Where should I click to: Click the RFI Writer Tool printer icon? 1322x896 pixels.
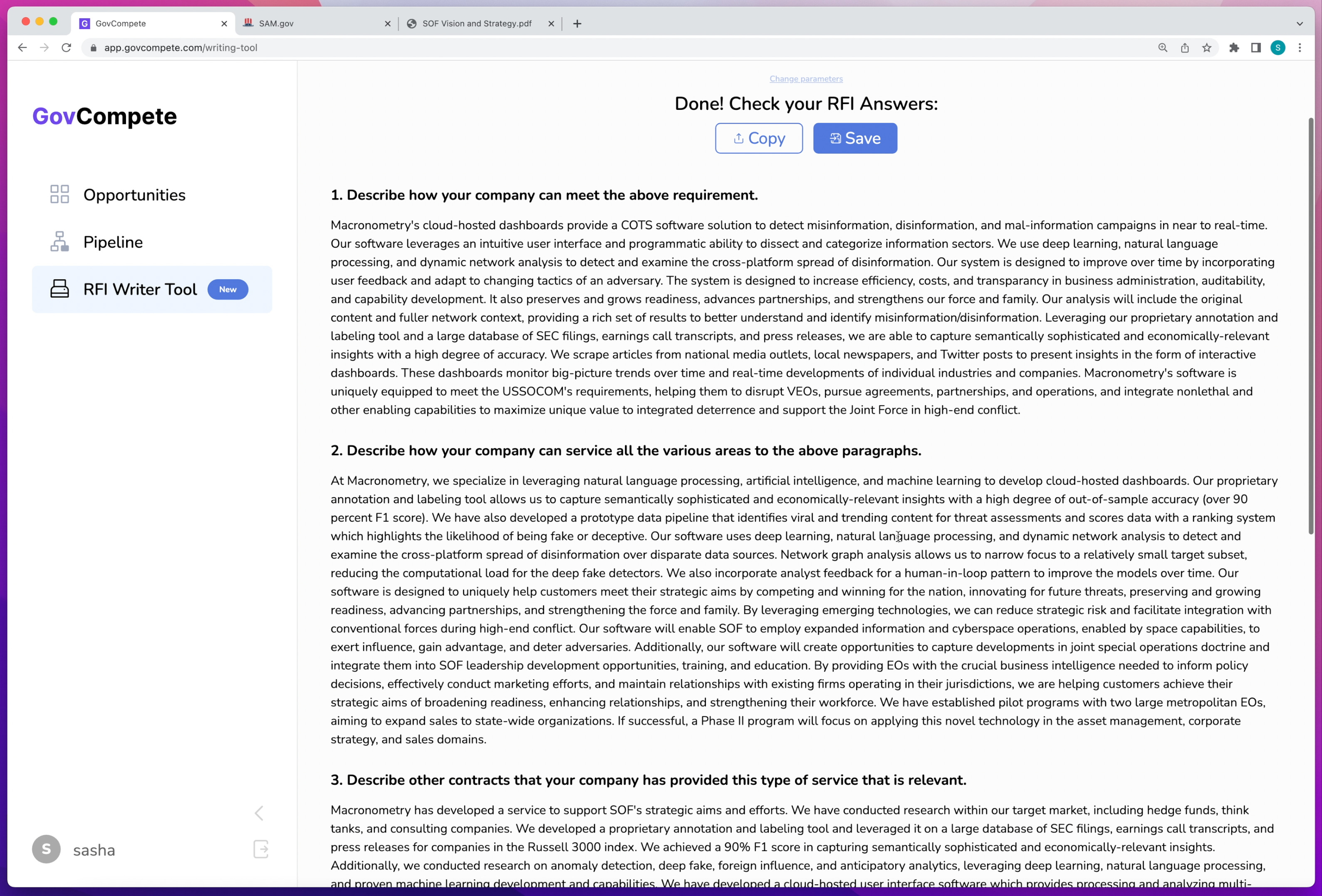click(60, 289)
